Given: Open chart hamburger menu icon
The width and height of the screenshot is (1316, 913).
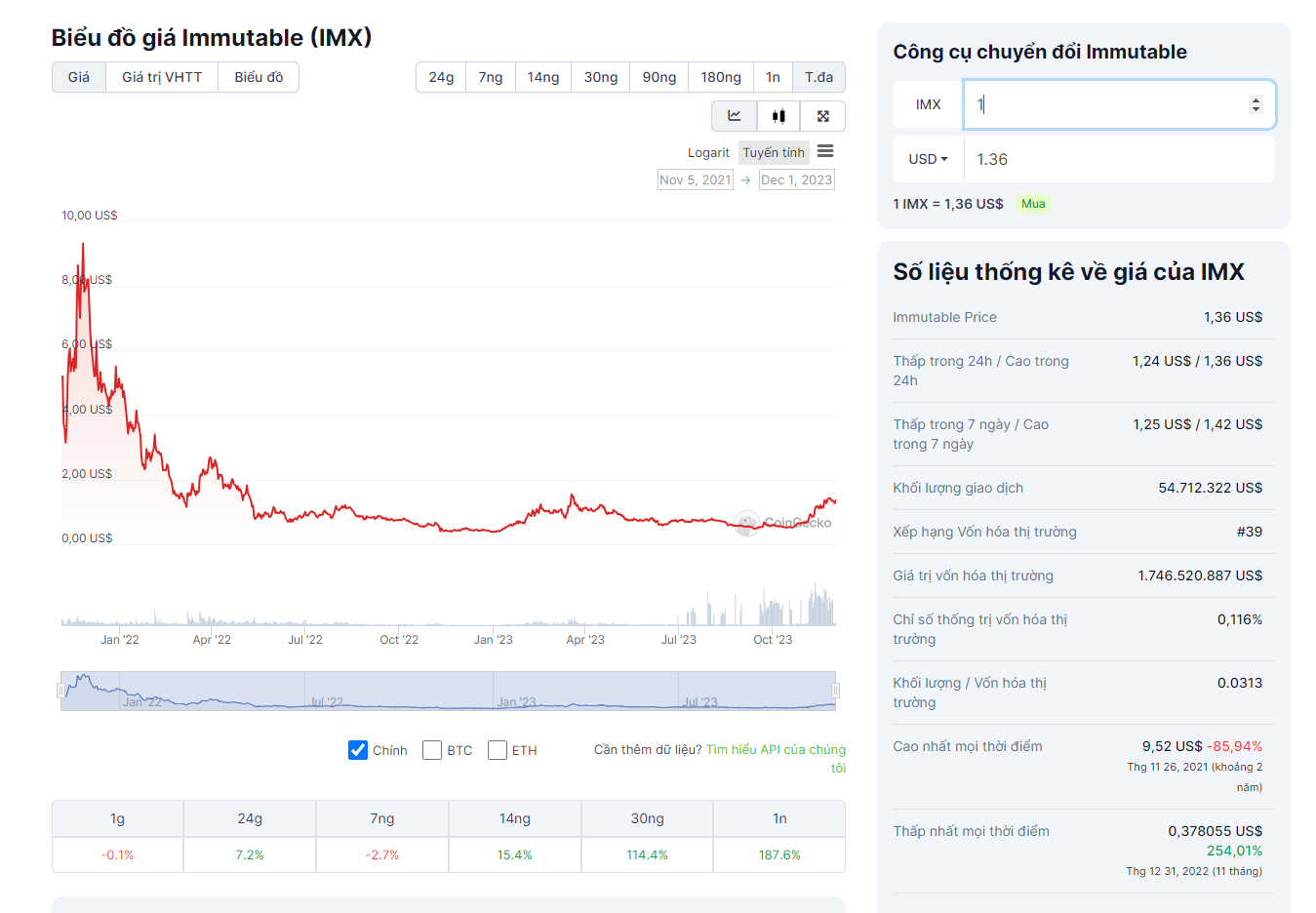Looking at the screenshot, I should point(825,151).
